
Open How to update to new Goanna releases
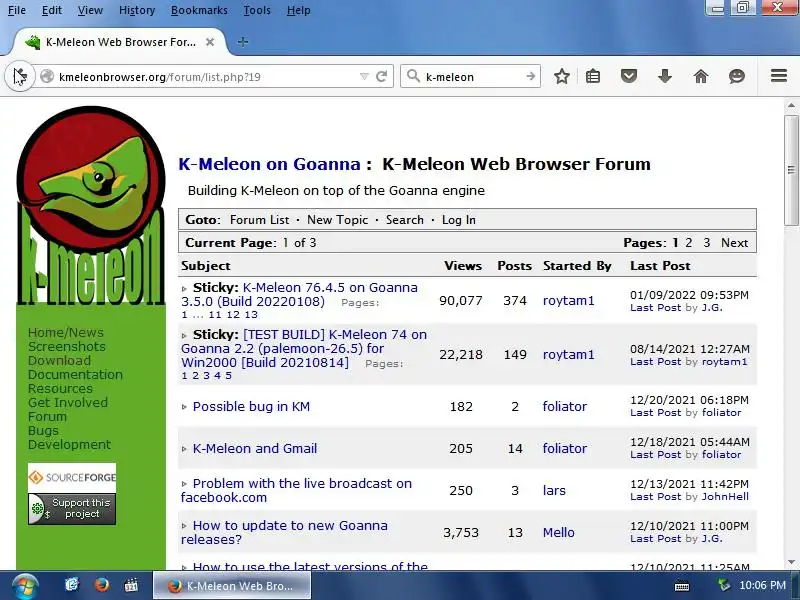click(x=284, y=532)
